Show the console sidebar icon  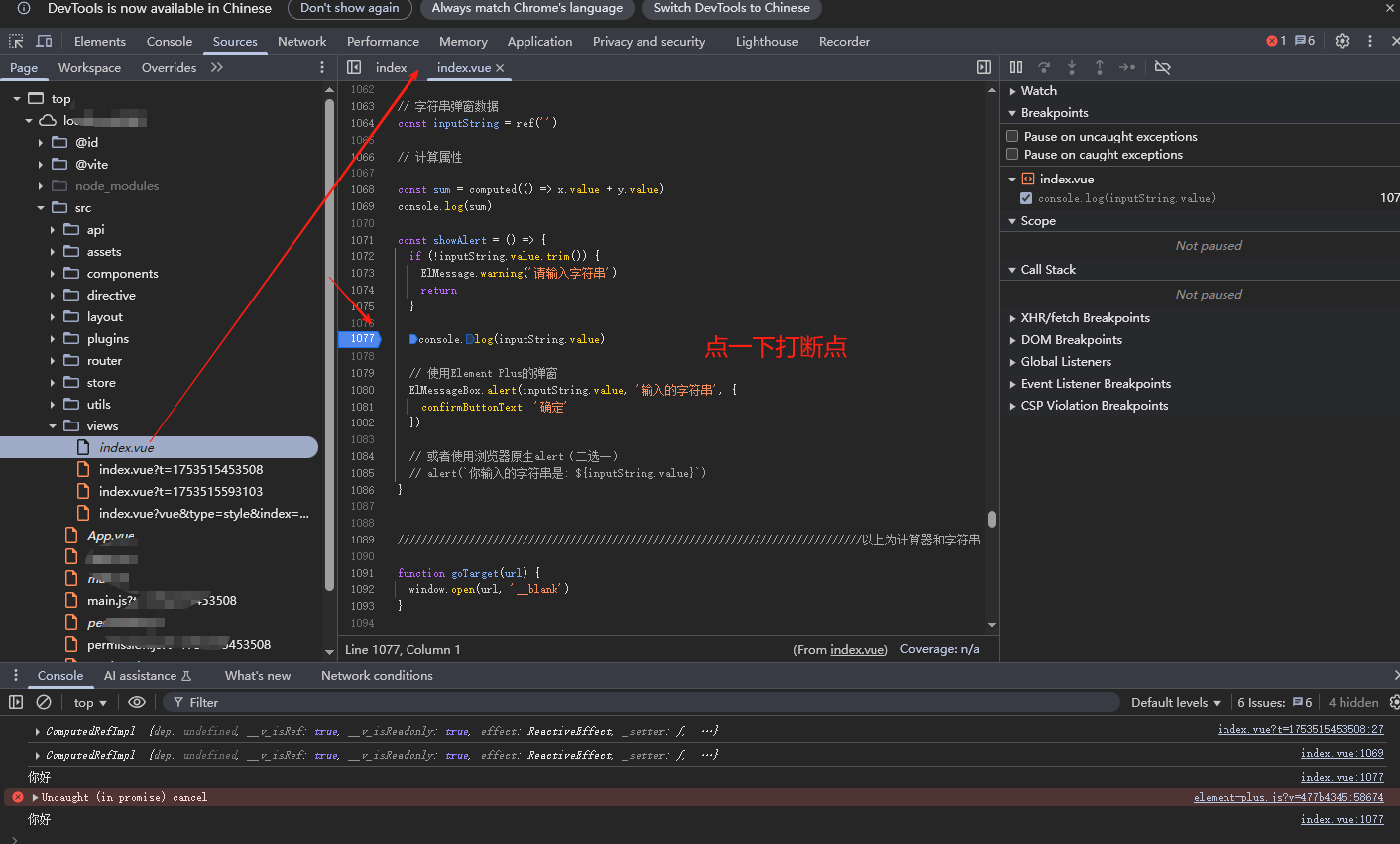[x=16, y=702]
